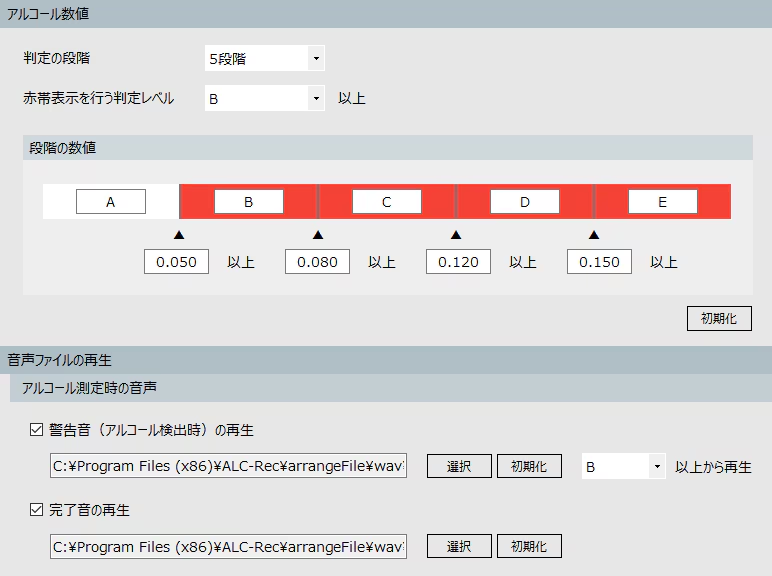
Task: Edit the 0.080 threshold value field
Action: [317, 262]
